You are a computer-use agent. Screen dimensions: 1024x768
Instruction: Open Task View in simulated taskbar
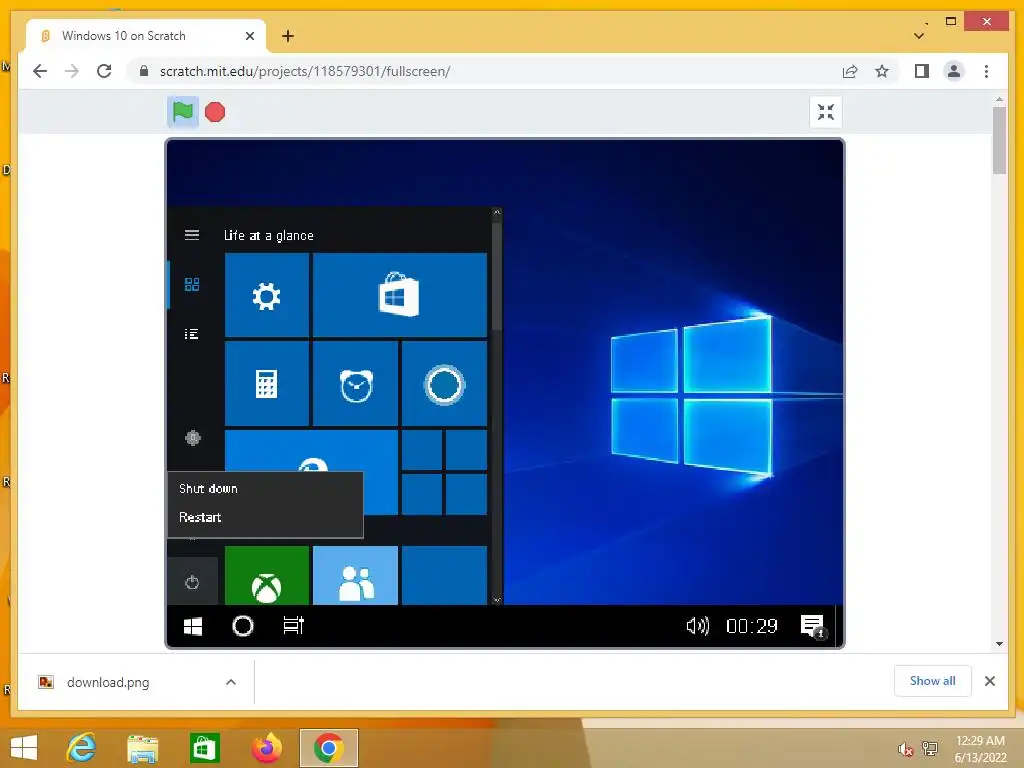[x=293, y=626]
